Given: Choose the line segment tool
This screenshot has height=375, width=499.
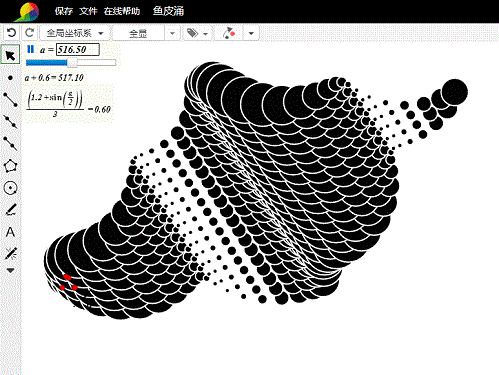Looking at the screenshot, I should (x=10, y=100).
